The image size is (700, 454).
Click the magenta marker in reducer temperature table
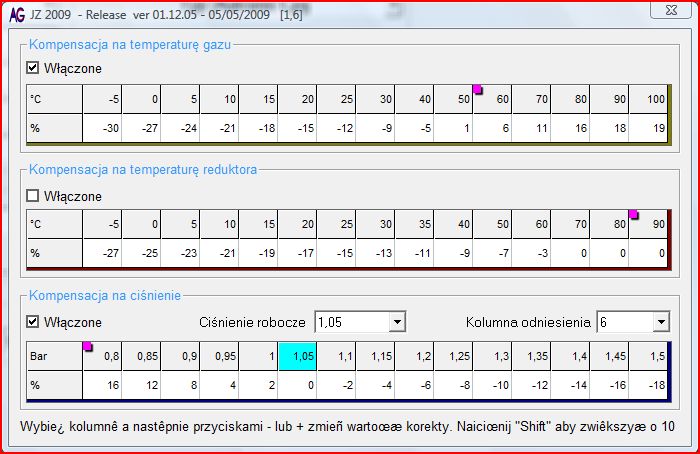[633, 214]
